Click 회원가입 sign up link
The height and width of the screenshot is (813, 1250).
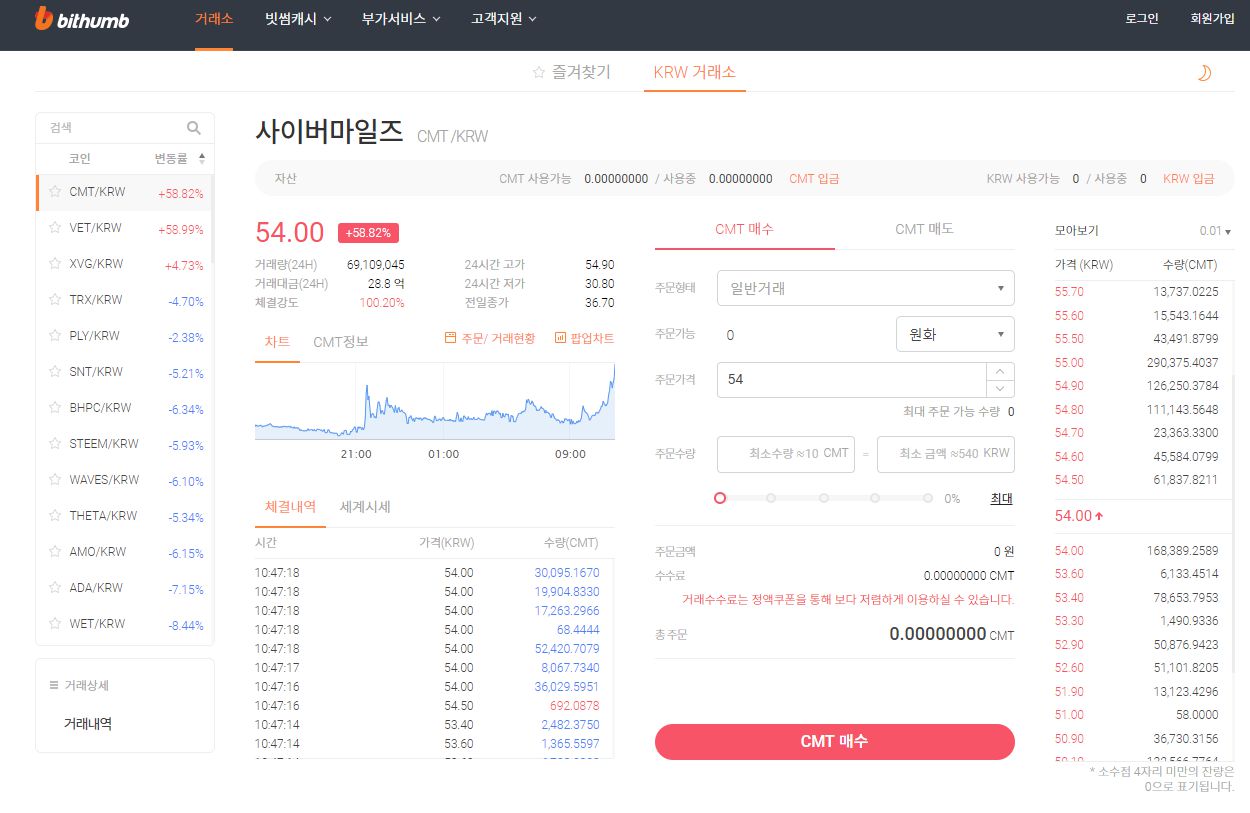(x=1212, y=19)
